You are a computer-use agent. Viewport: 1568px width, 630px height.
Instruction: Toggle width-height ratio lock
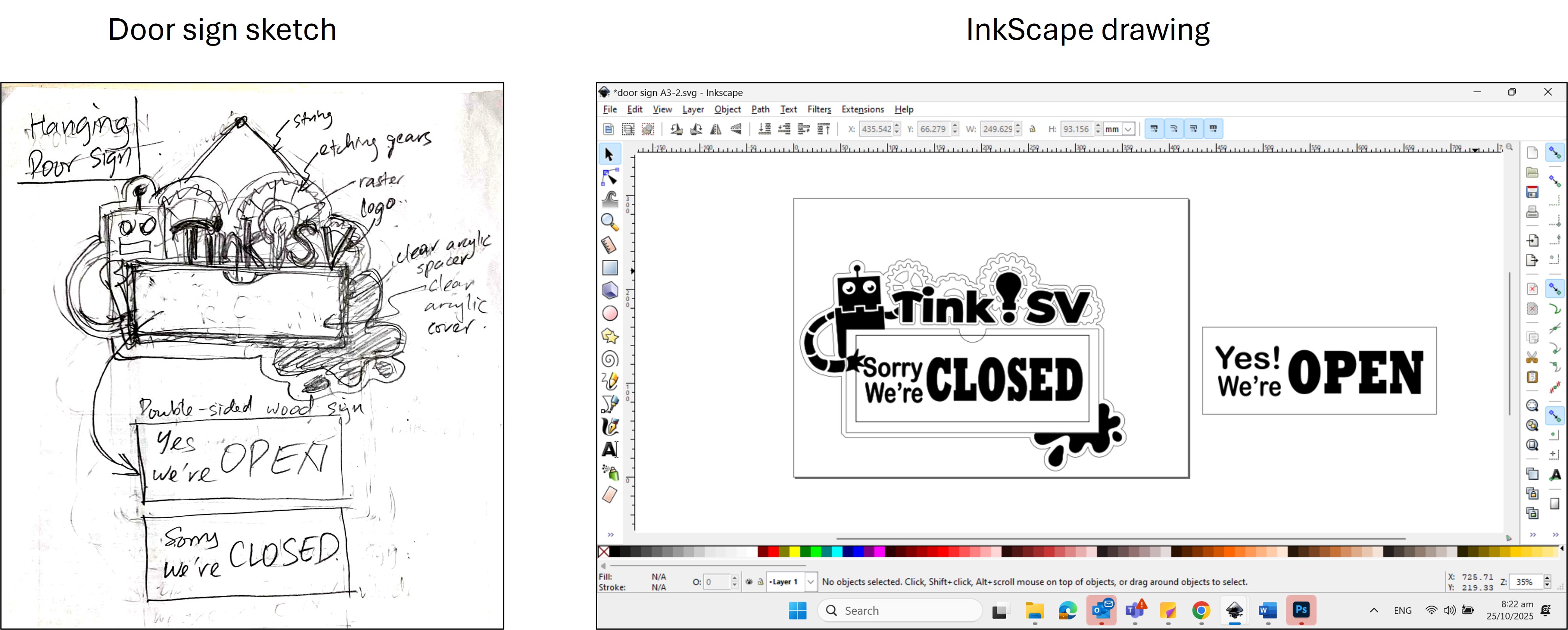(x=1032, y=129)
